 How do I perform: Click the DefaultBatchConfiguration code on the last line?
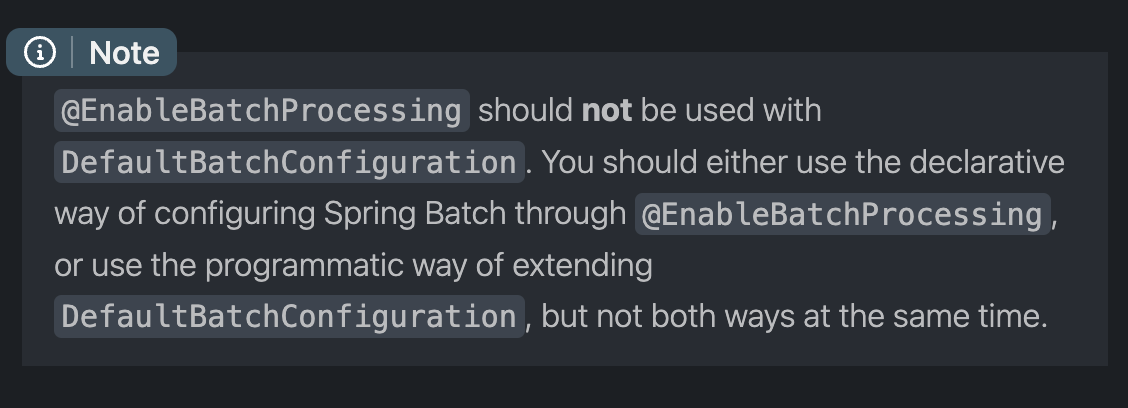(289, 317)
